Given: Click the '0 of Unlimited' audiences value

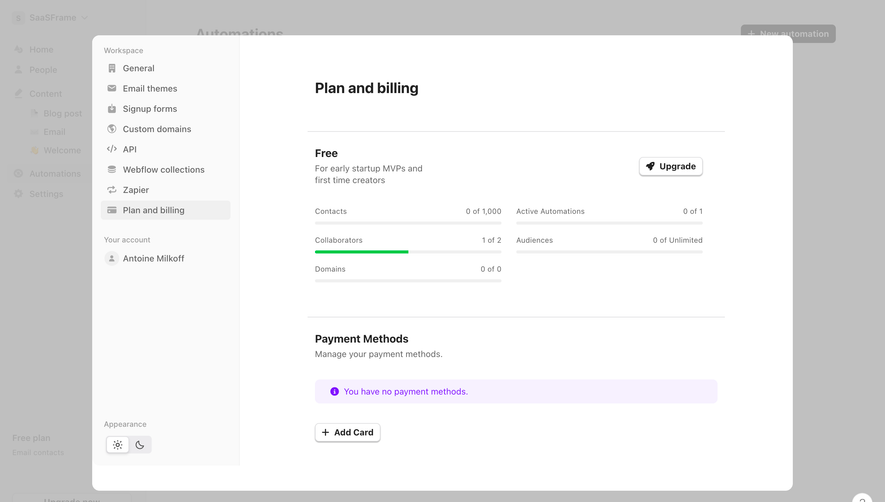Looking at the screenshot, I should (677, 240).
